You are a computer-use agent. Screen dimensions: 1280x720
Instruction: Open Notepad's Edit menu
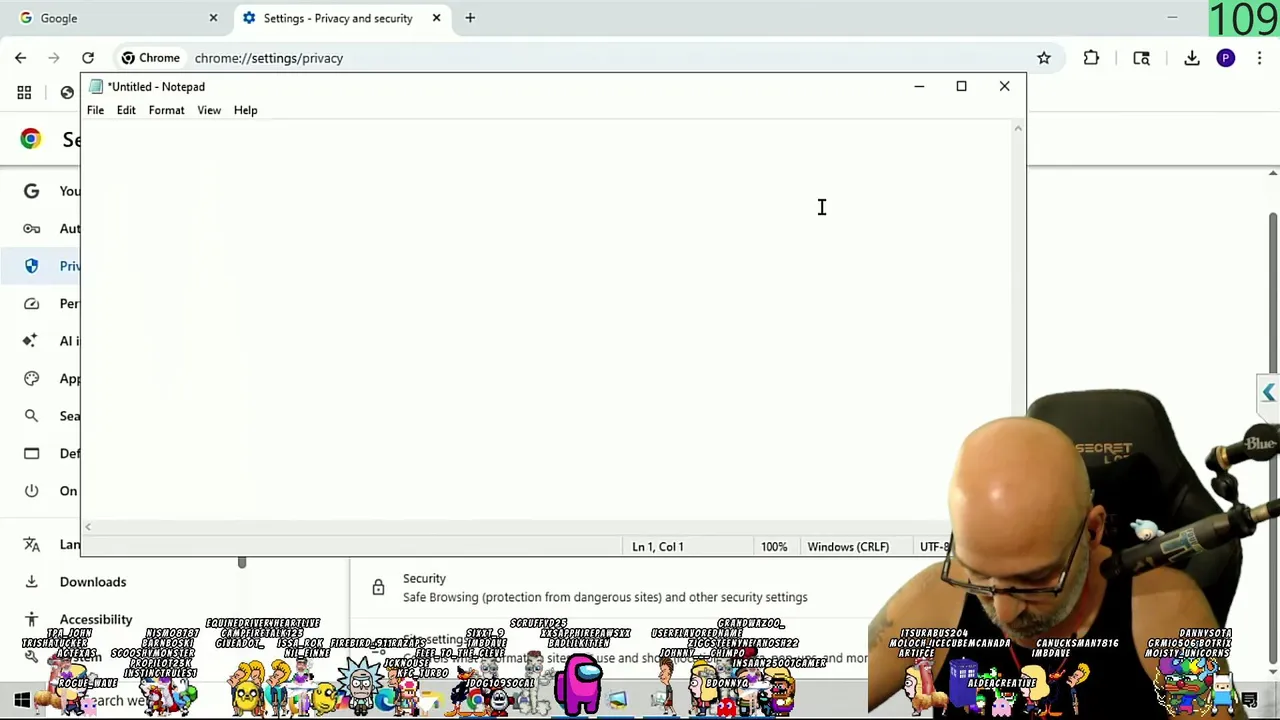pos(126,110)
